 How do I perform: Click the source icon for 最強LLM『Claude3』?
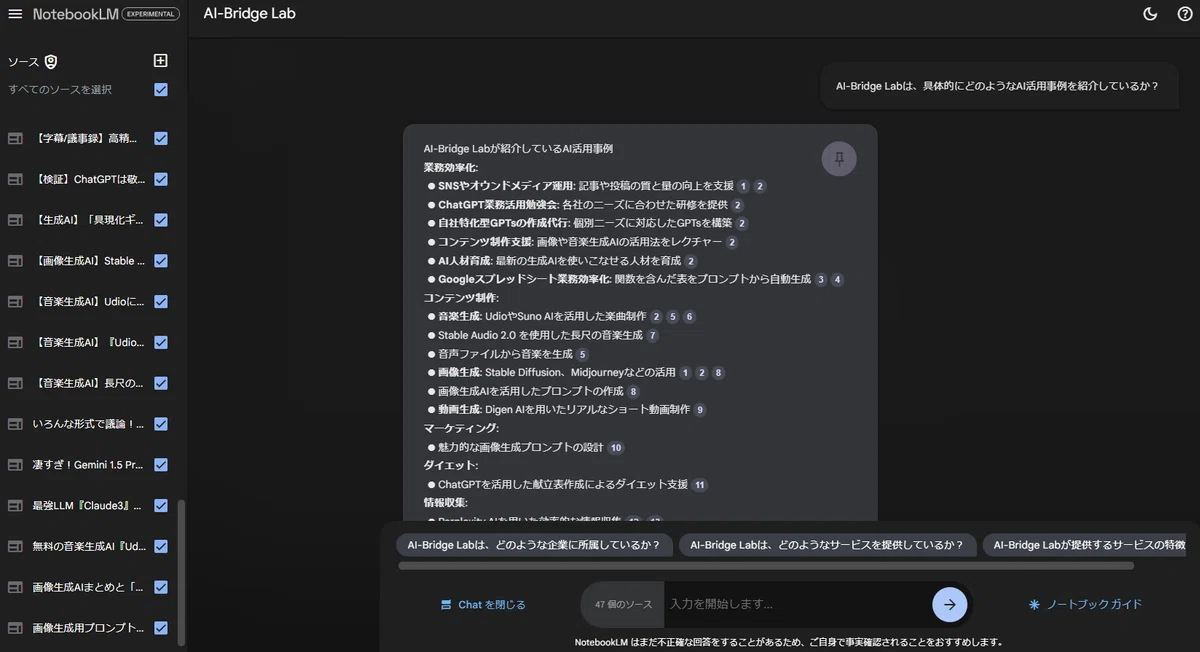click(15, 506)
